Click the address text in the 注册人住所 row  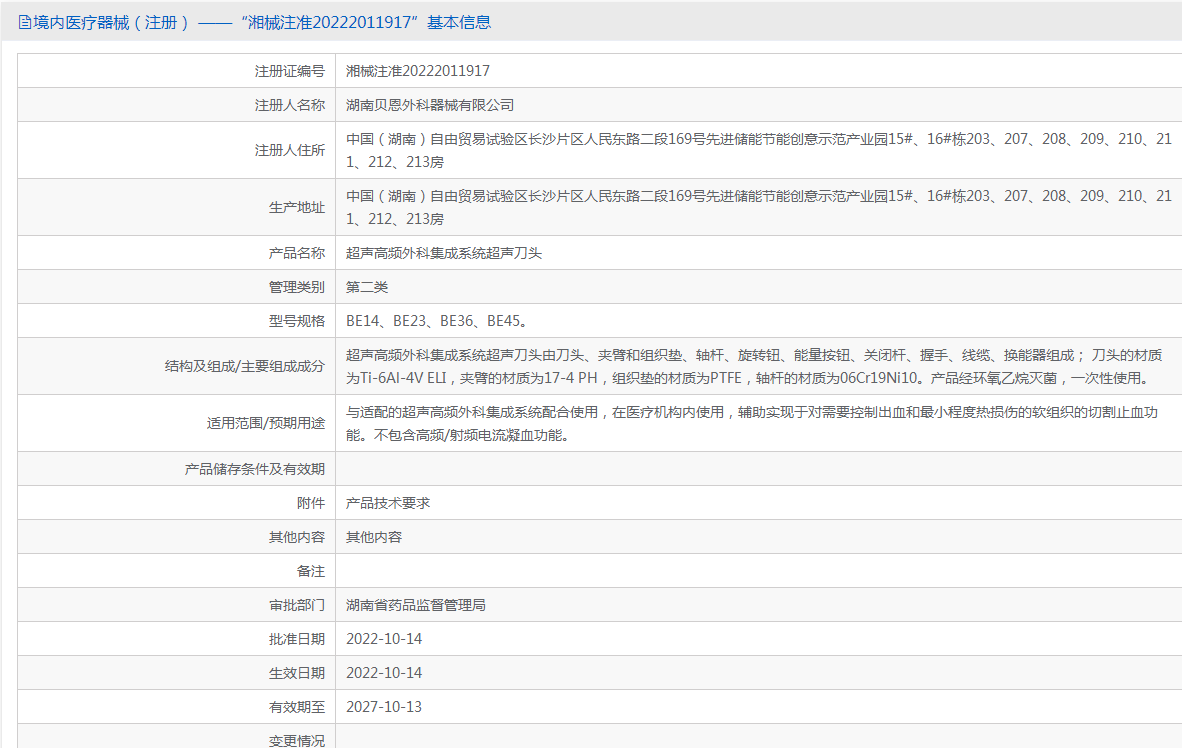(759, 150)
